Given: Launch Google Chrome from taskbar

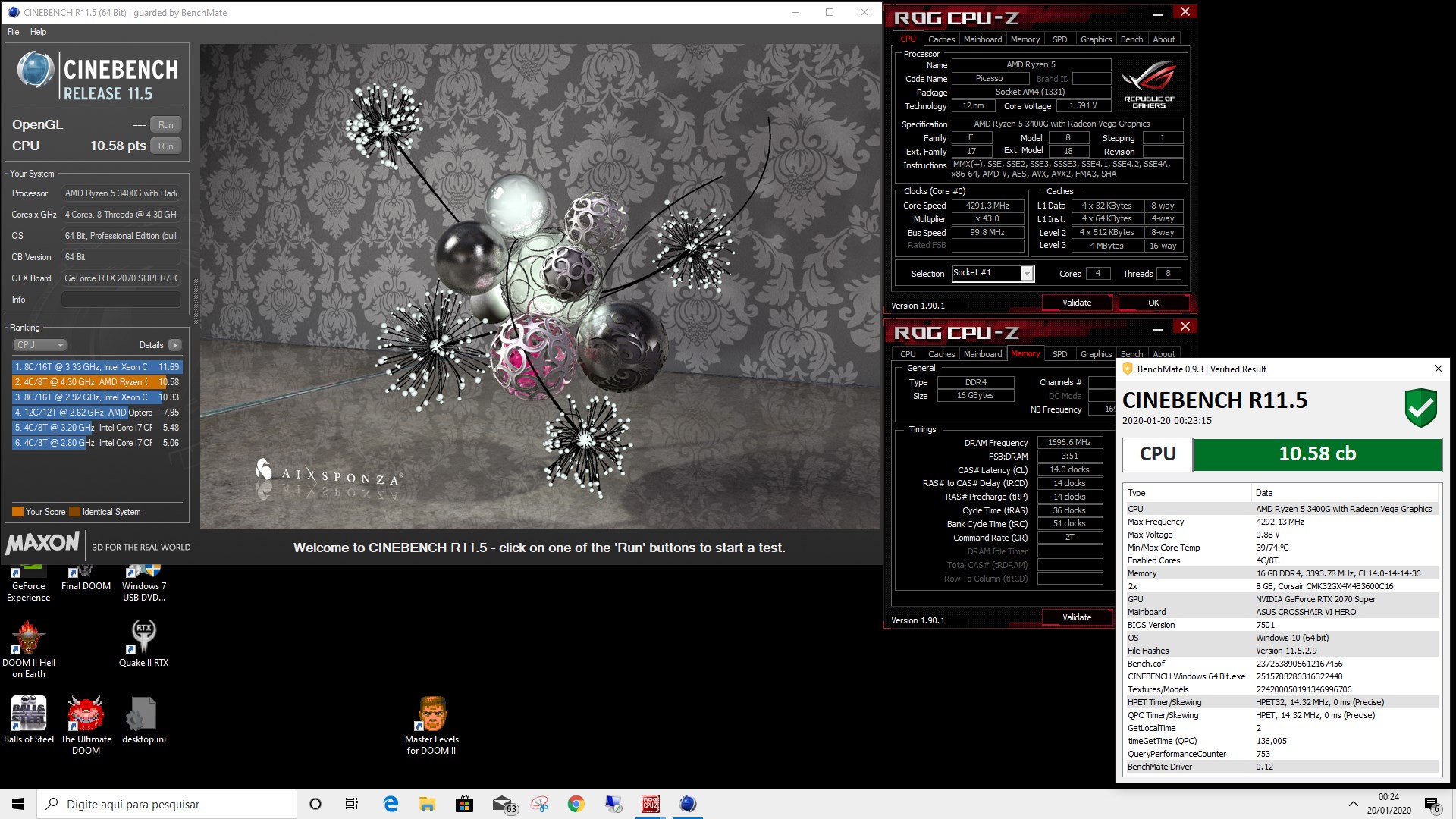Looking at the screenshot, I should [576, 804].
